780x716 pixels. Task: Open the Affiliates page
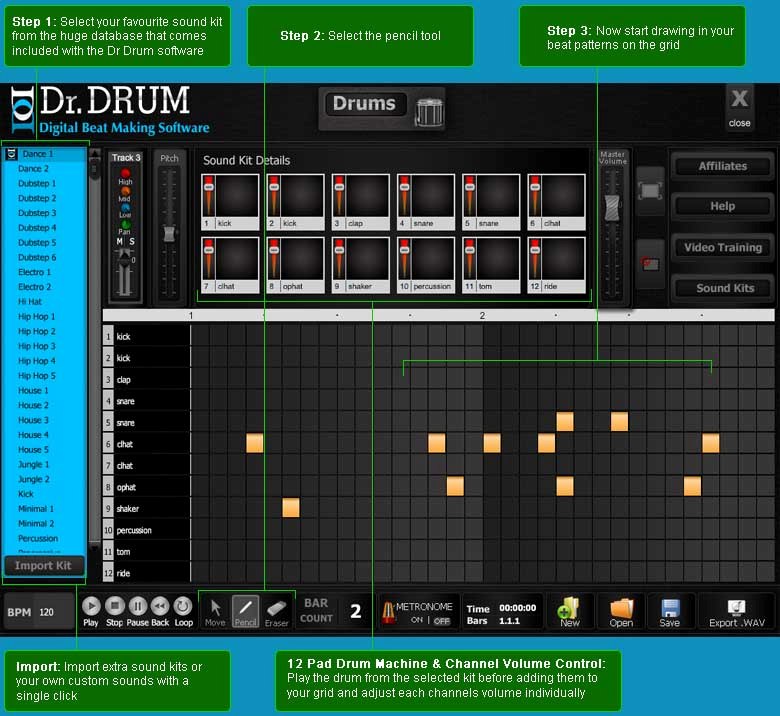722,166
